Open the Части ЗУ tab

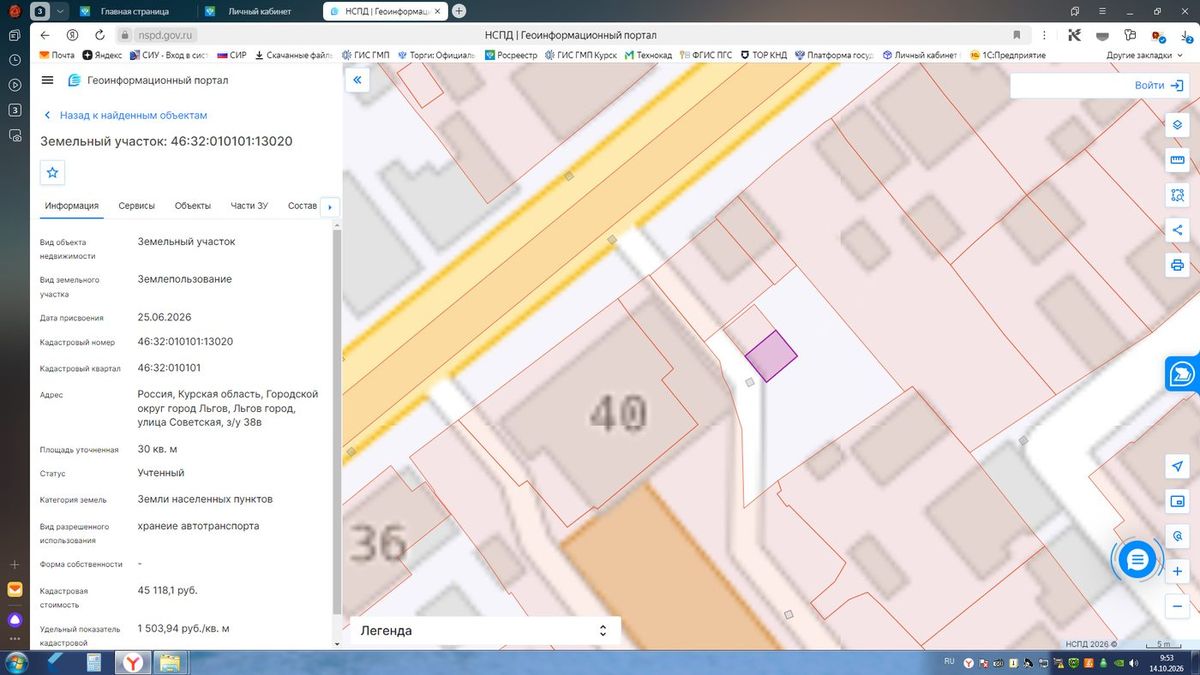tap(249, 206)
